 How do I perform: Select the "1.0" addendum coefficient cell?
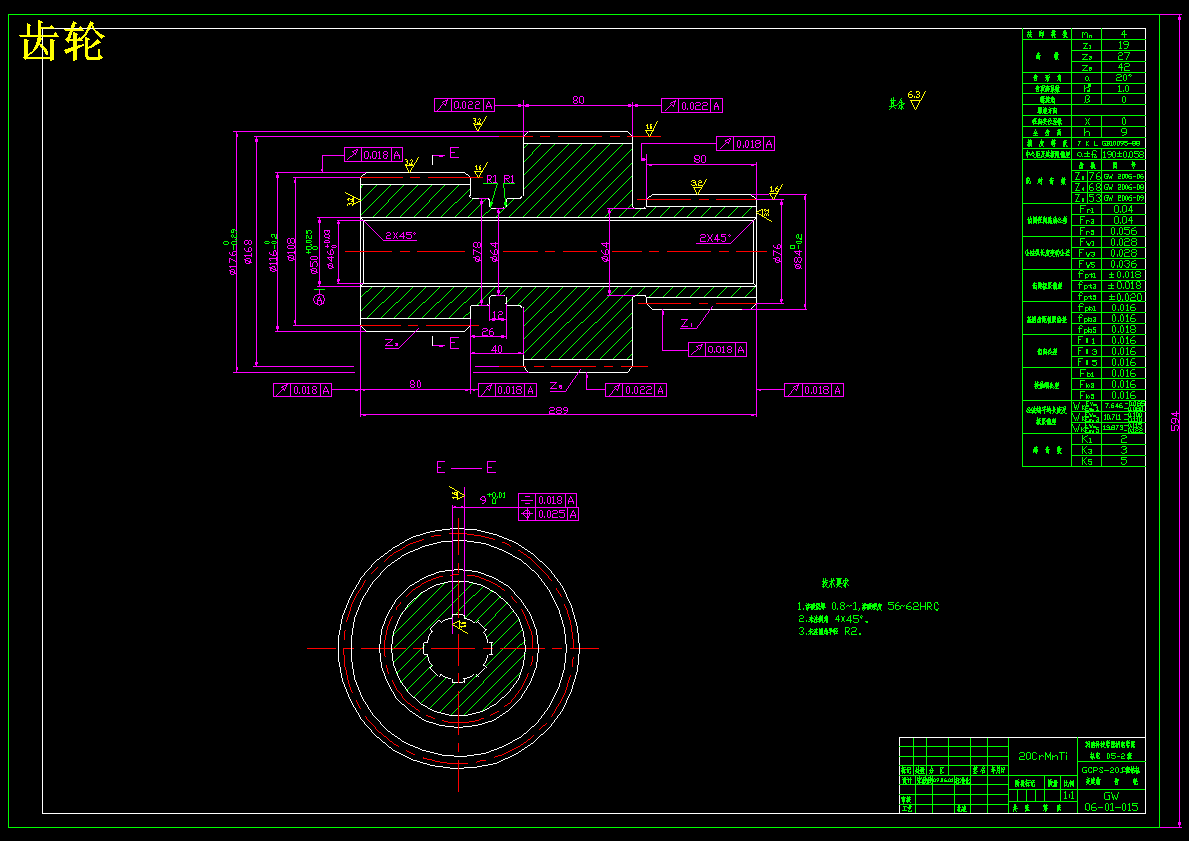[x=1123, y=89]
